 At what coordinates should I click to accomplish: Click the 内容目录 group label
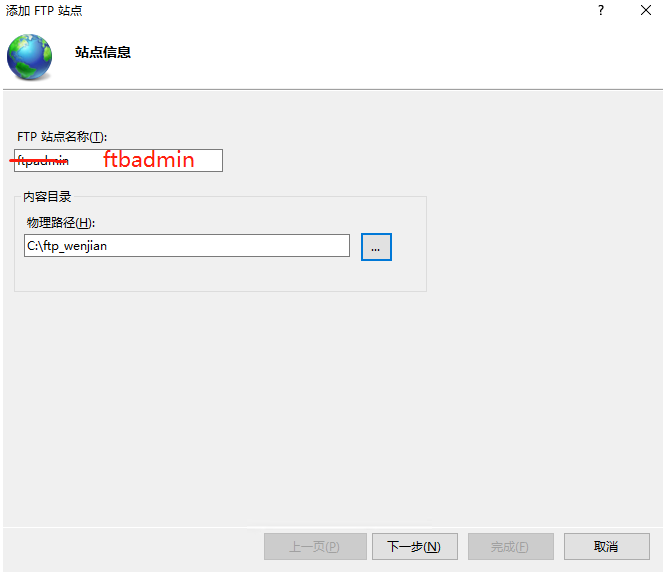click(47, 197)
